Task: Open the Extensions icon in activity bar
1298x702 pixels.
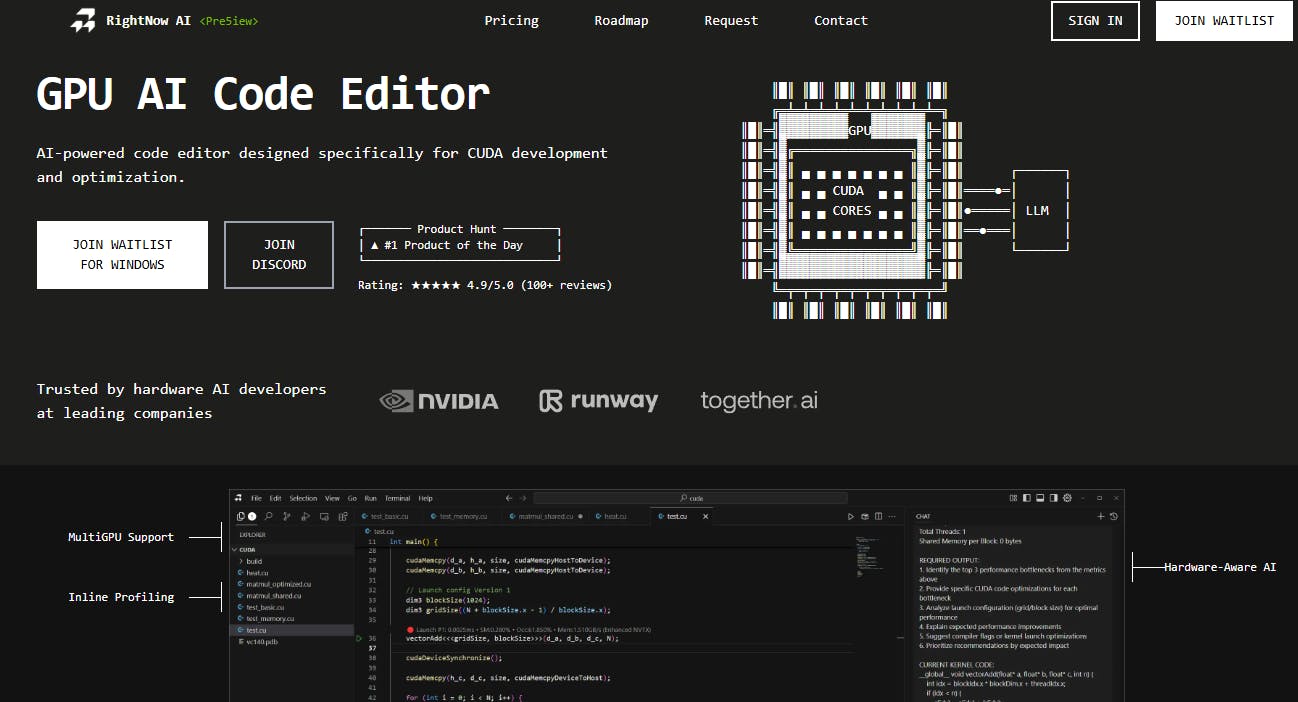Action: pos(343,516)
